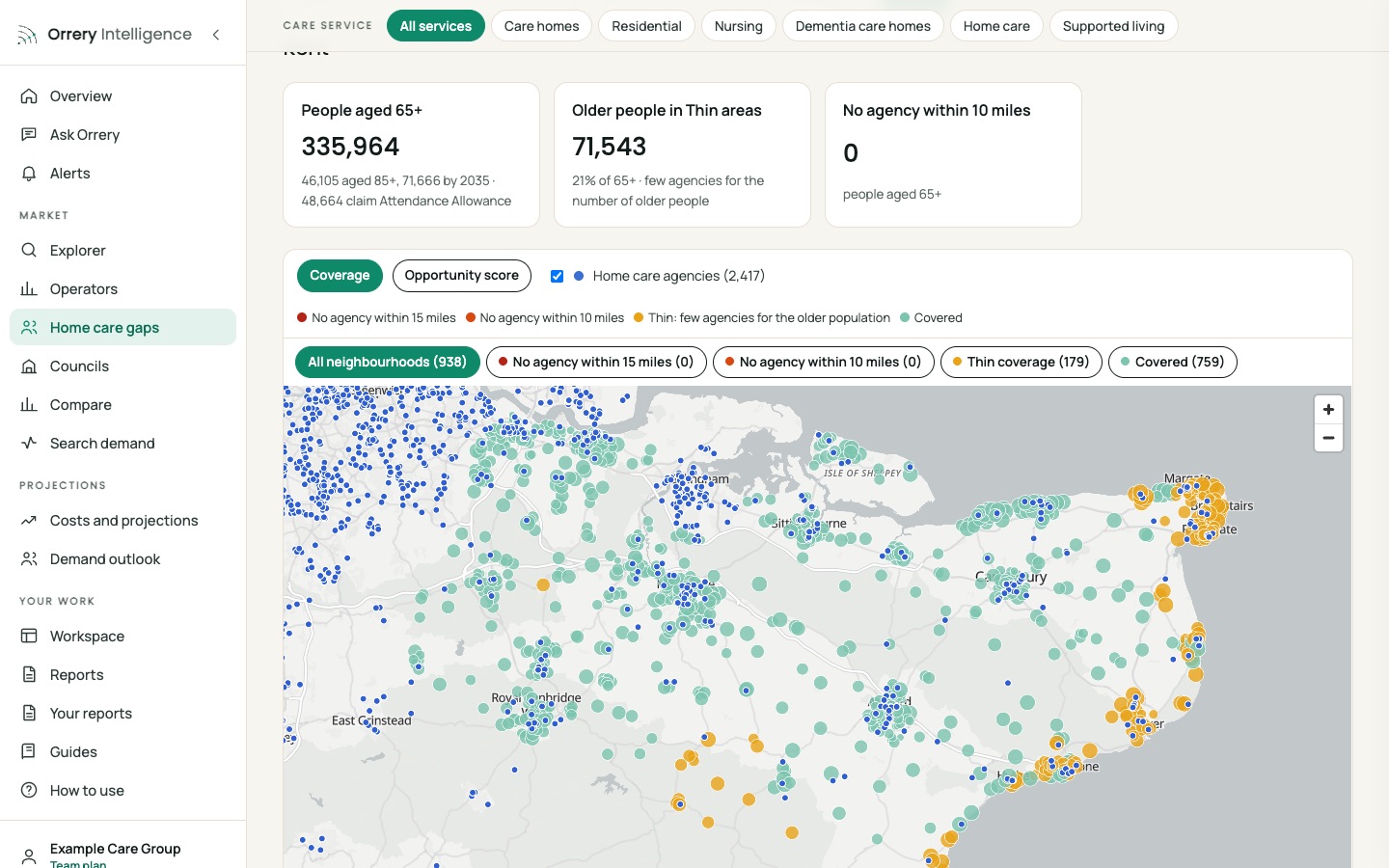1389x868 pixels.
Task: Open Overview via its home icon
Action: pyautogui.click(x=29, y=96)
